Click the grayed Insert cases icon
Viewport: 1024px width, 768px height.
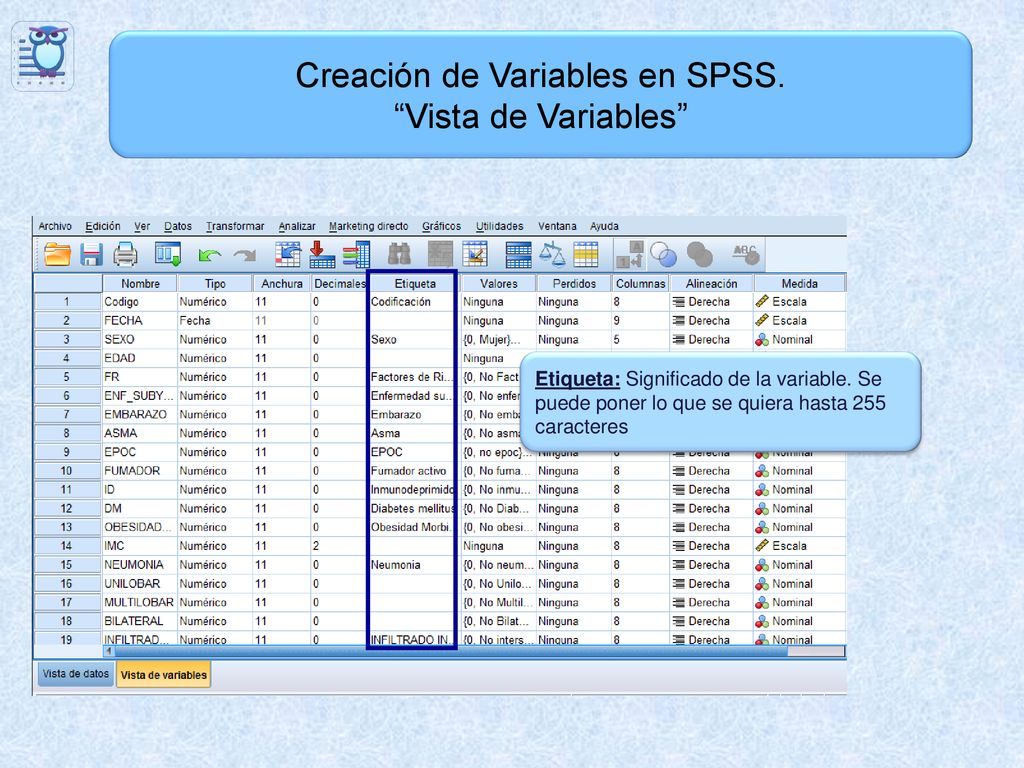[x=440, y=255]
